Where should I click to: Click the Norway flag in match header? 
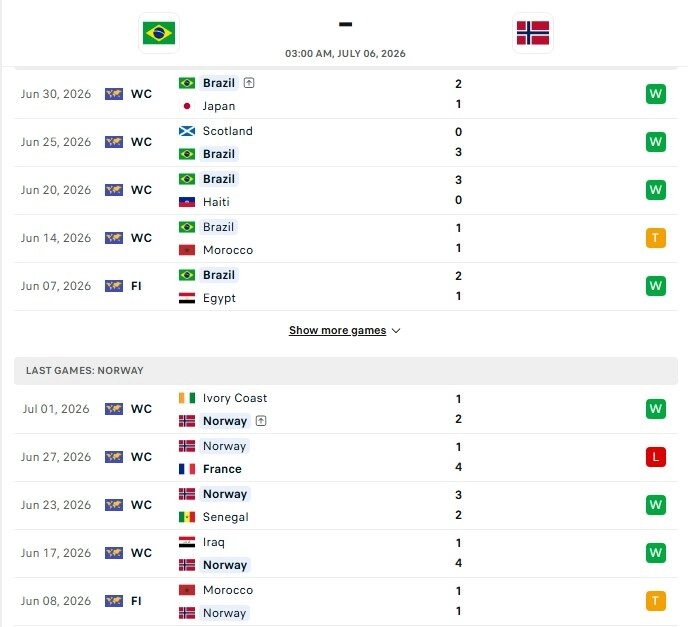[x=533, y=33]
